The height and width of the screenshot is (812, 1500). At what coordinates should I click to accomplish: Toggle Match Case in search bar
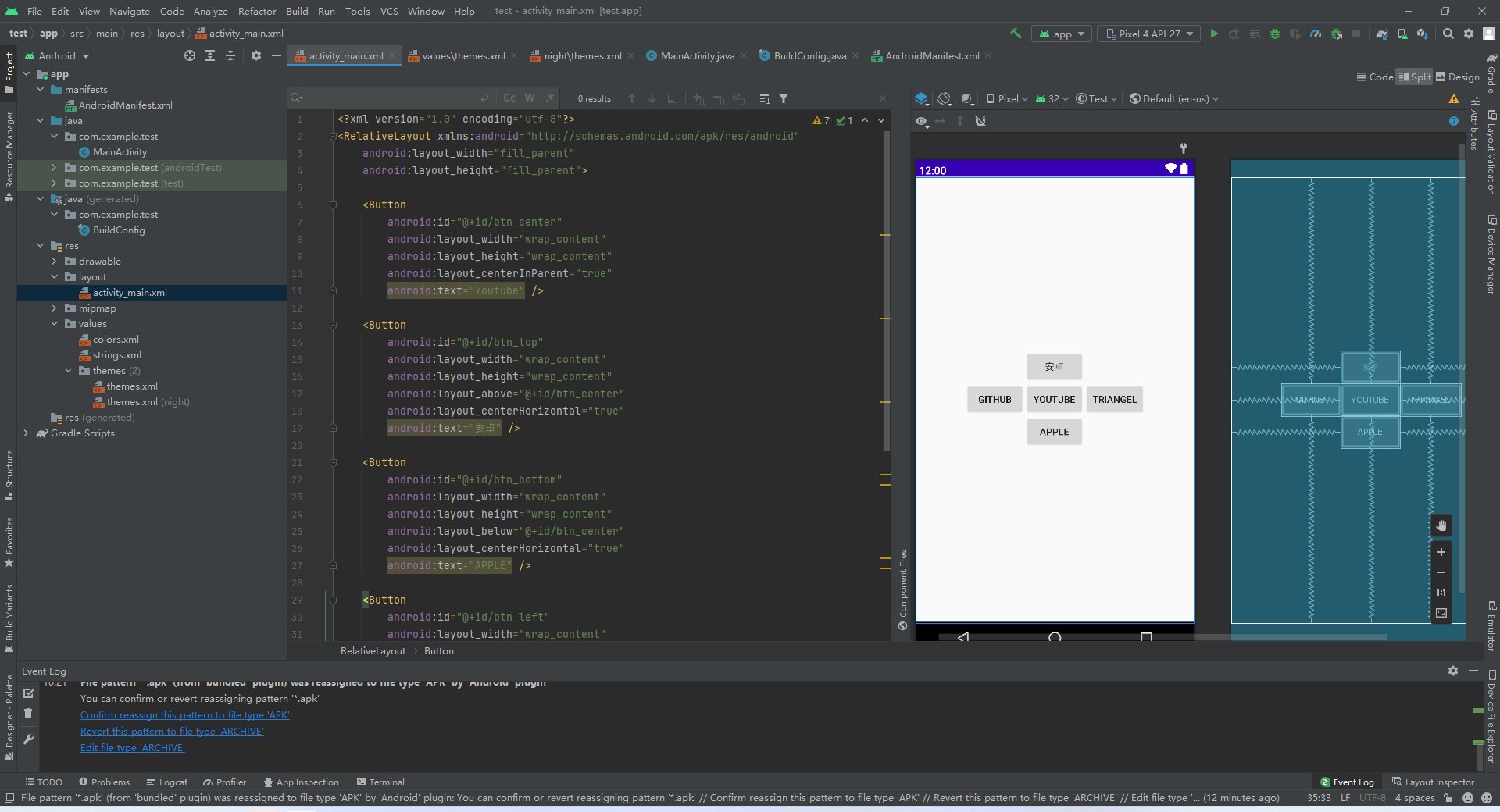(x=509, y=98)
